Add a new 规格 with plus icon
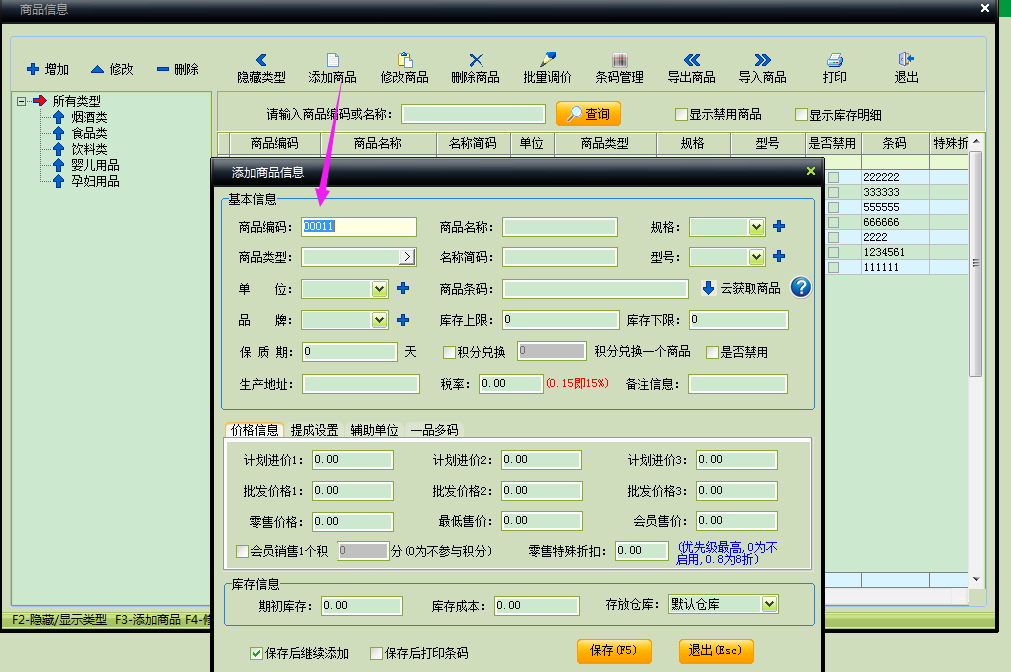 [x=779, y=226]
